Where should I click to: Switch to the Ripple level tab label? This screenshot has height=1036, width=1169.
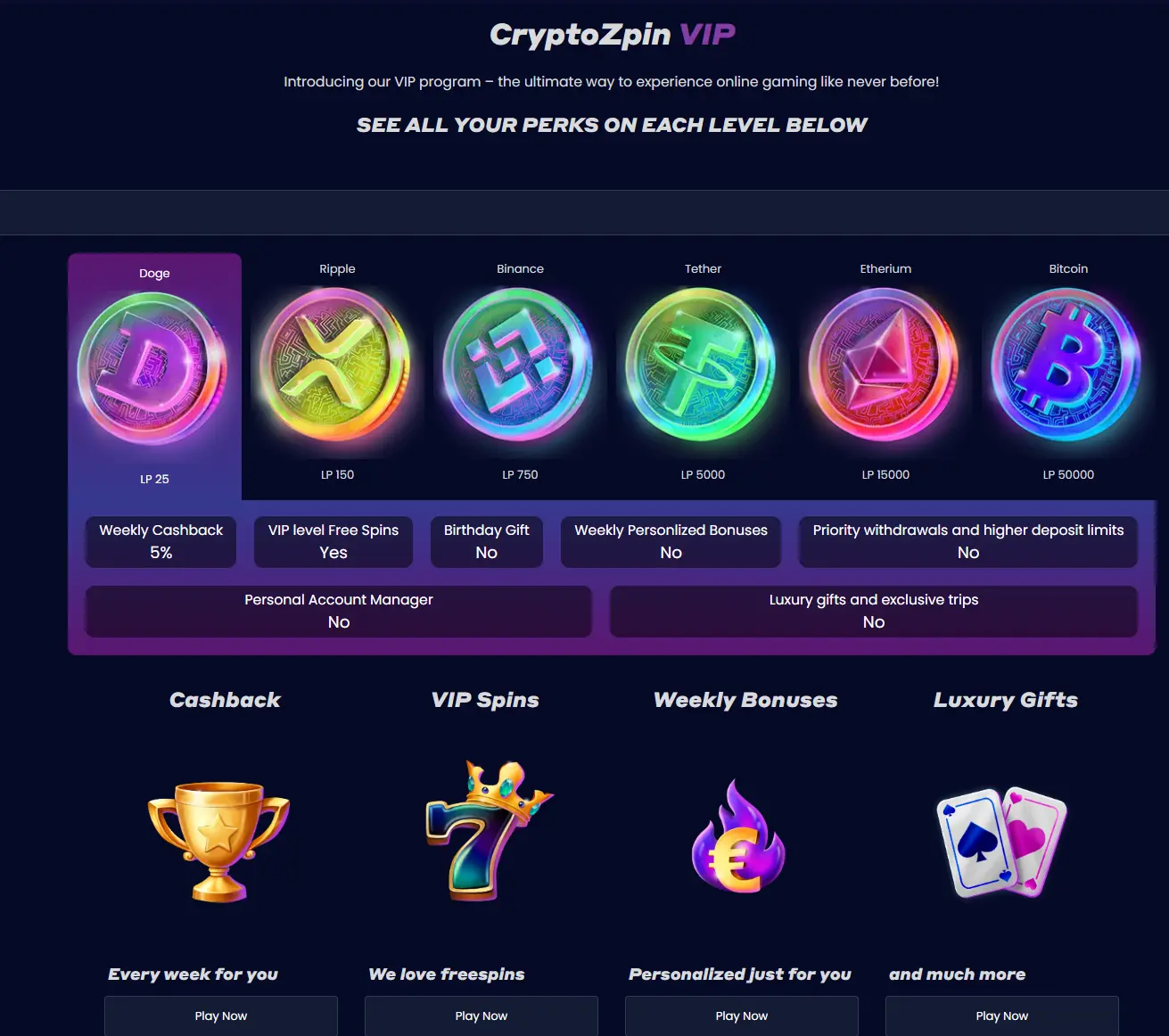337,268
